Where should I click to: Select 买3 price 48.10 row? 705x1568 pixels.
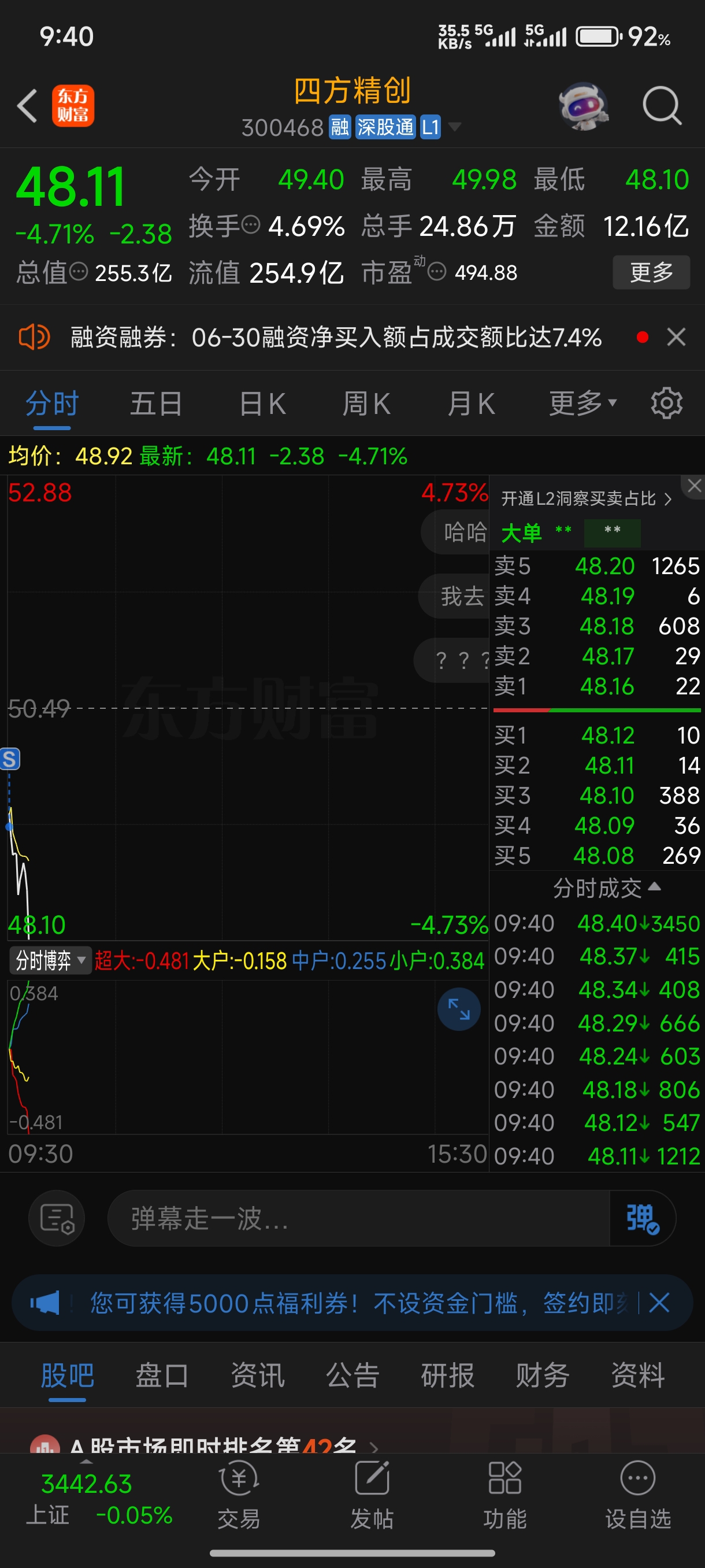(597, 796)
